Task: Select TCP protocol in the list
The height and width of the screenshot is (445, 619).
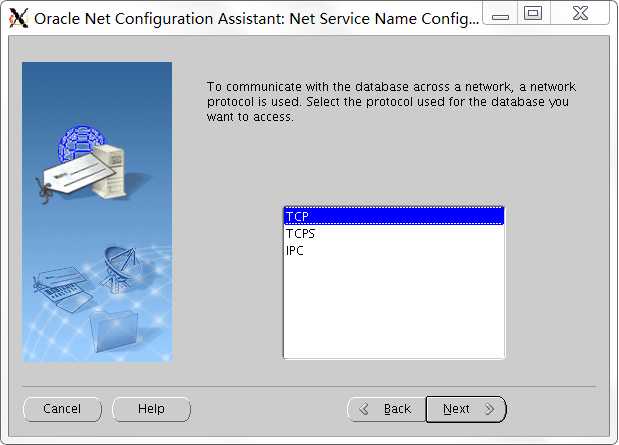Action: pos(394,216)
